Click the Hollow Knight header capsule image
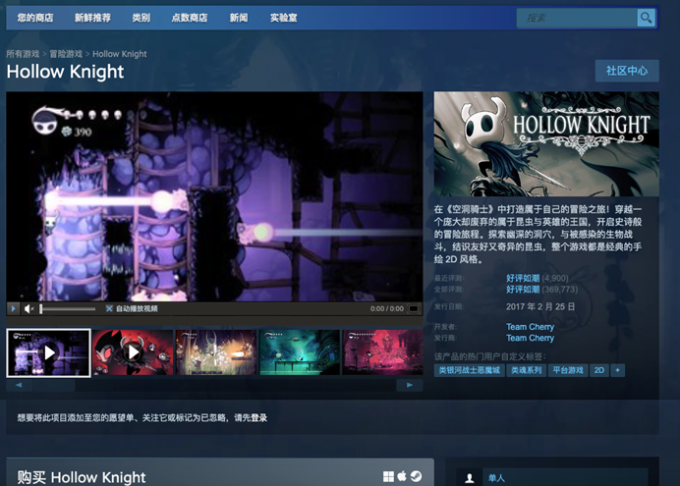 [x=546, y=144]
